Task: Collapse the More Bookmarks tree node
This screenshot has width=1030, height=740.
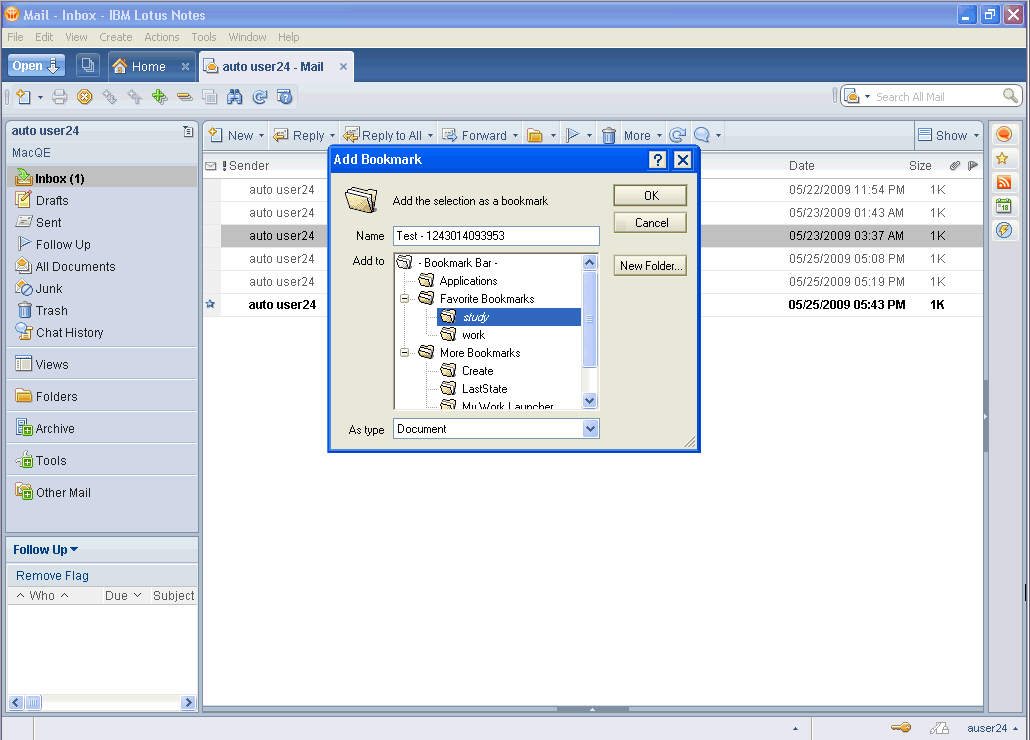Action: click(406, 353)
